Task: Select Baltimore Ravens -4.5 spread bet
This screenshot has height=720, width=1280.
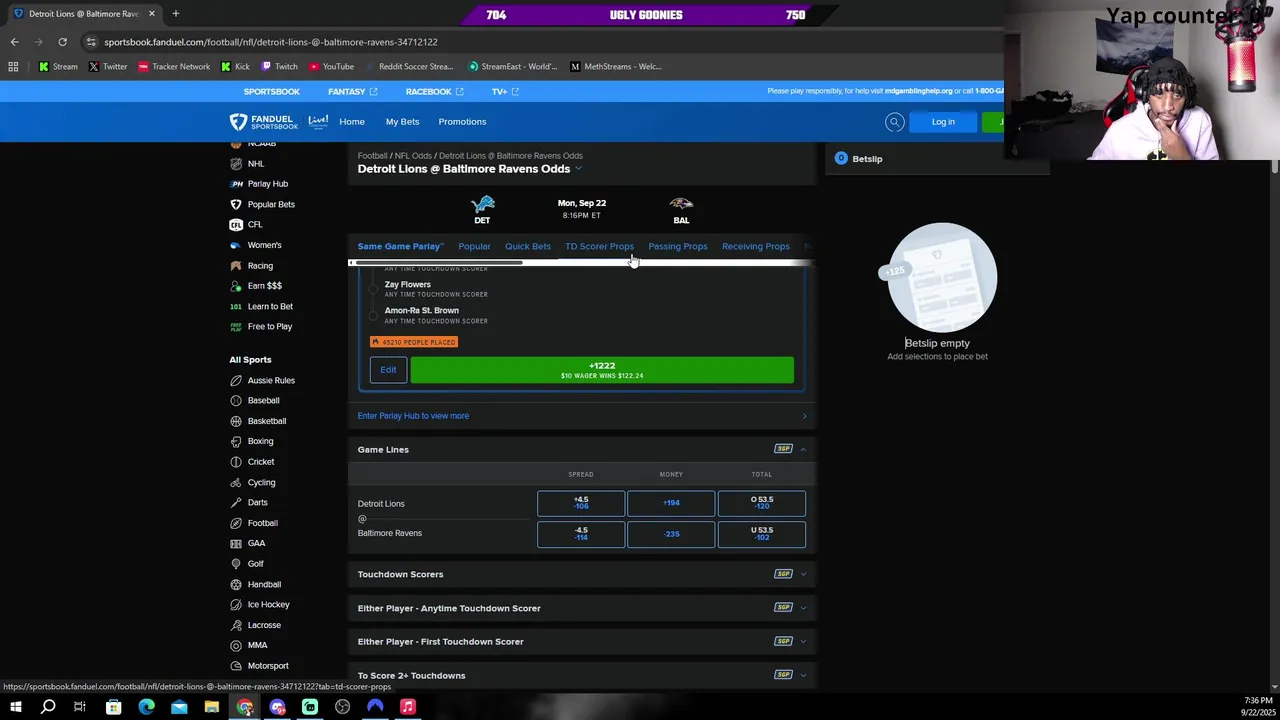Action: [x=581, y=534]
